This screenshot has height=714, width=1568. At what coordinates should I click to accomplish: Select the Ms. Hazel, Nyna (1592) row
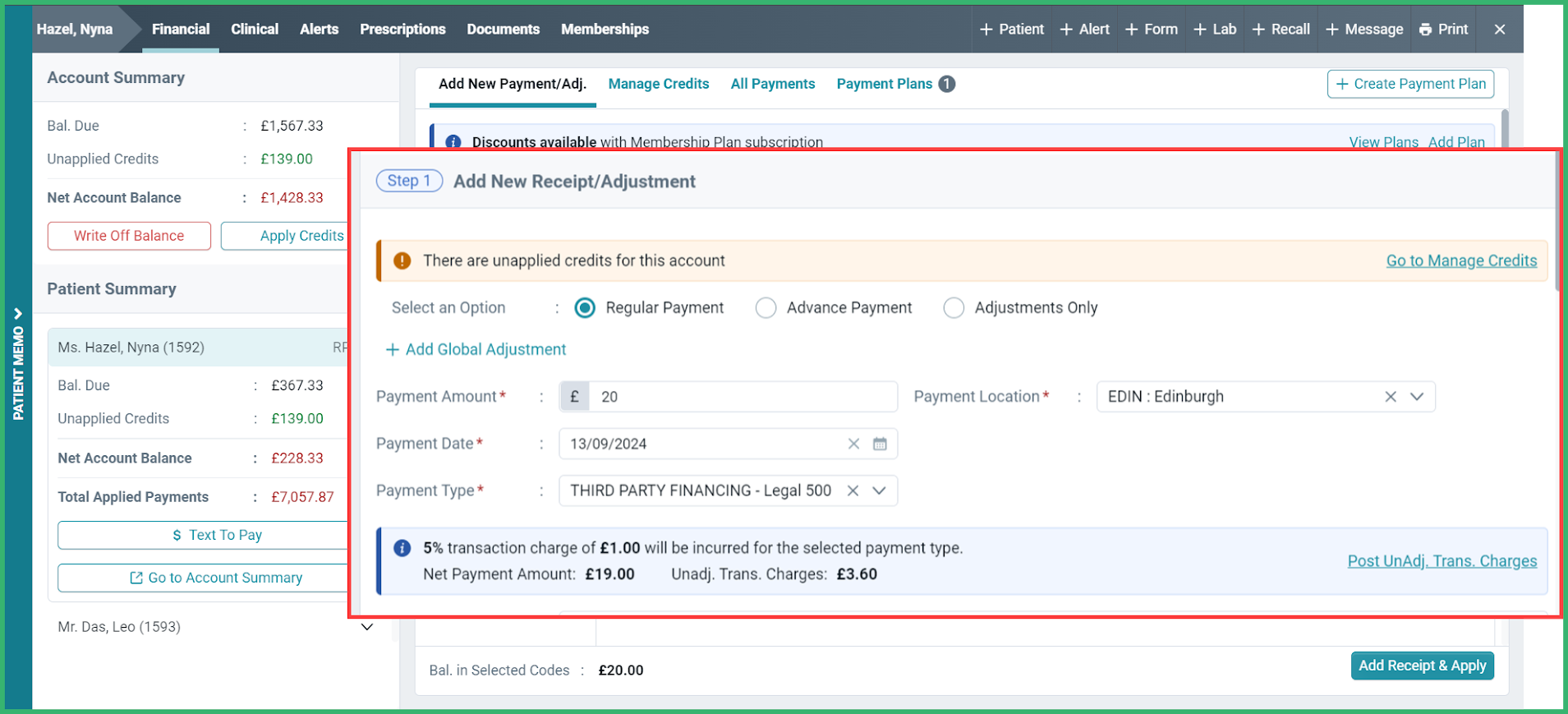pyautogui.click(x=199, y=348)
